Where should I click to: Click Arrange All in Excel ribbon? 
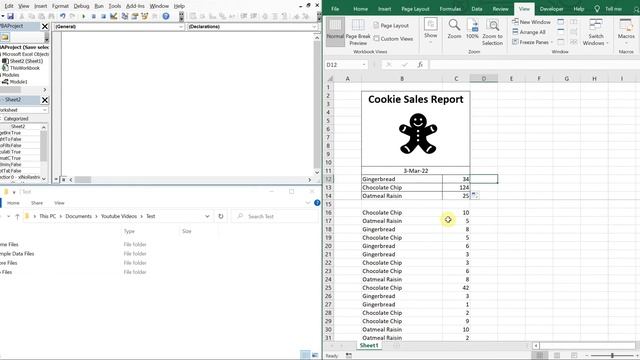click(529, 32)
